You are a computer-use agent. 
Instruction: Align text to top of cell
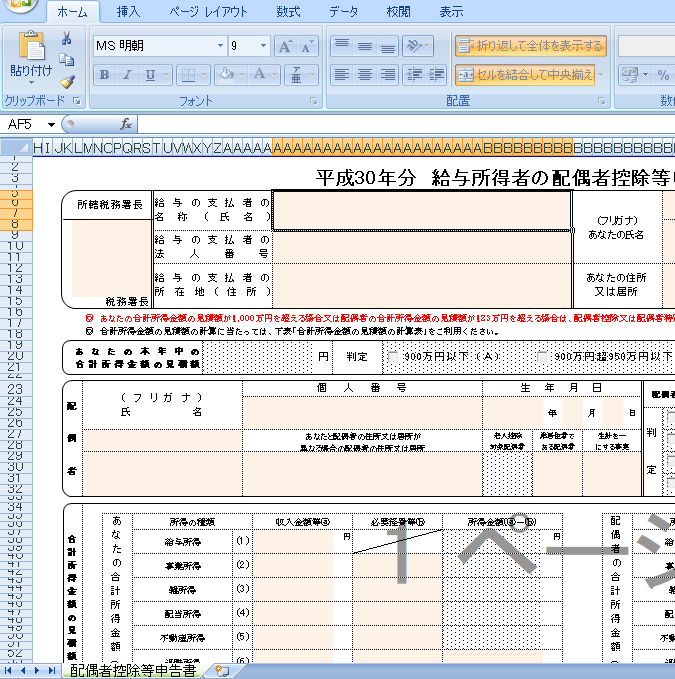pyautogui.click(x=342, y=46)
